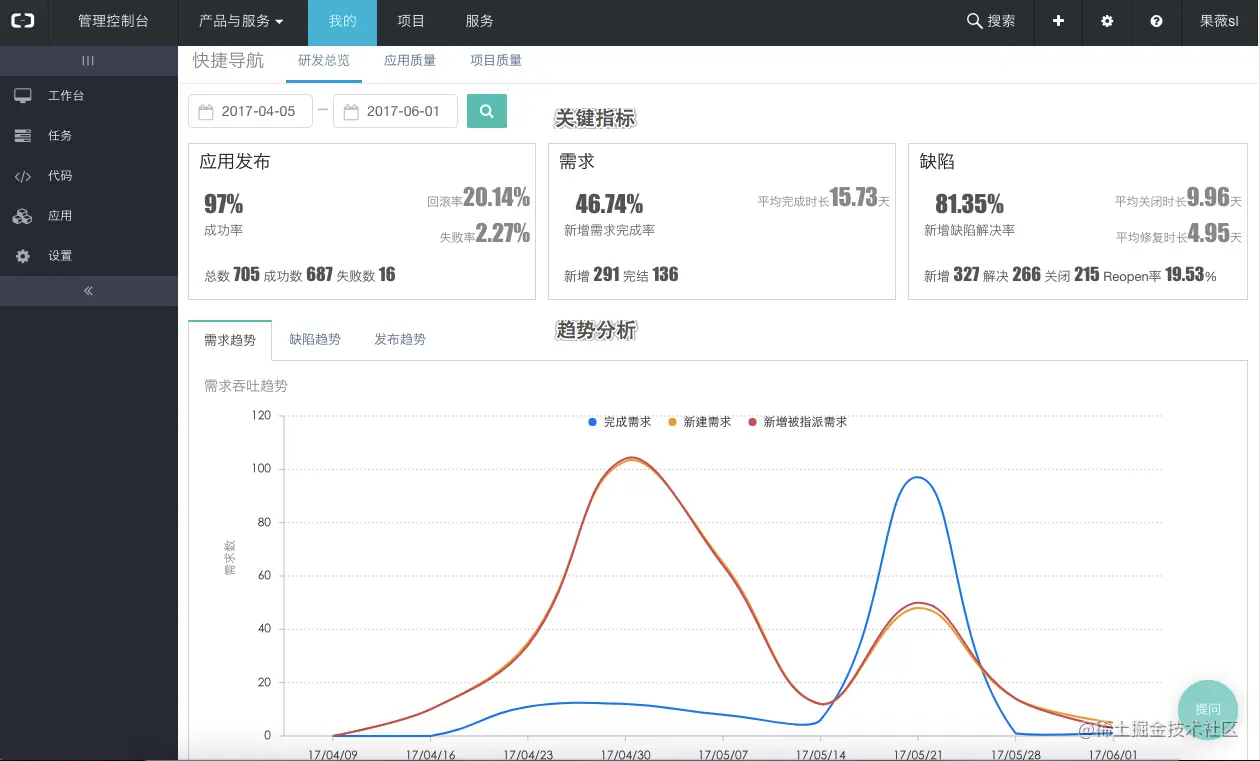This screenshot has width=1260, height=761.
Task: Toggle the 新增被指派需求 legend series
Action: coord(798,422)
